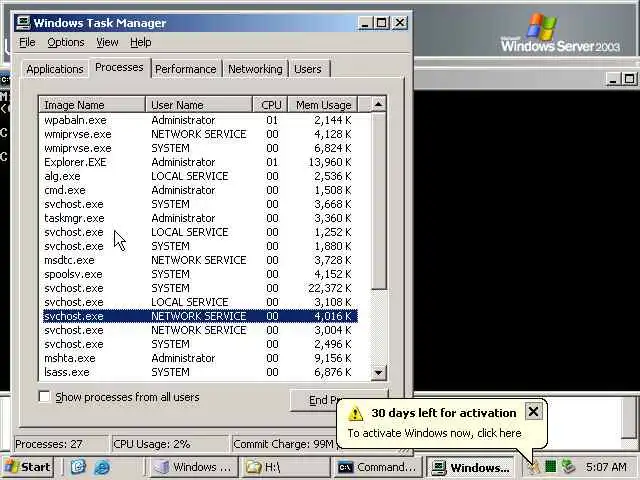Switch to the Performance tab
This screenshot has width=640, height=480.
click(x=186, y=69)
